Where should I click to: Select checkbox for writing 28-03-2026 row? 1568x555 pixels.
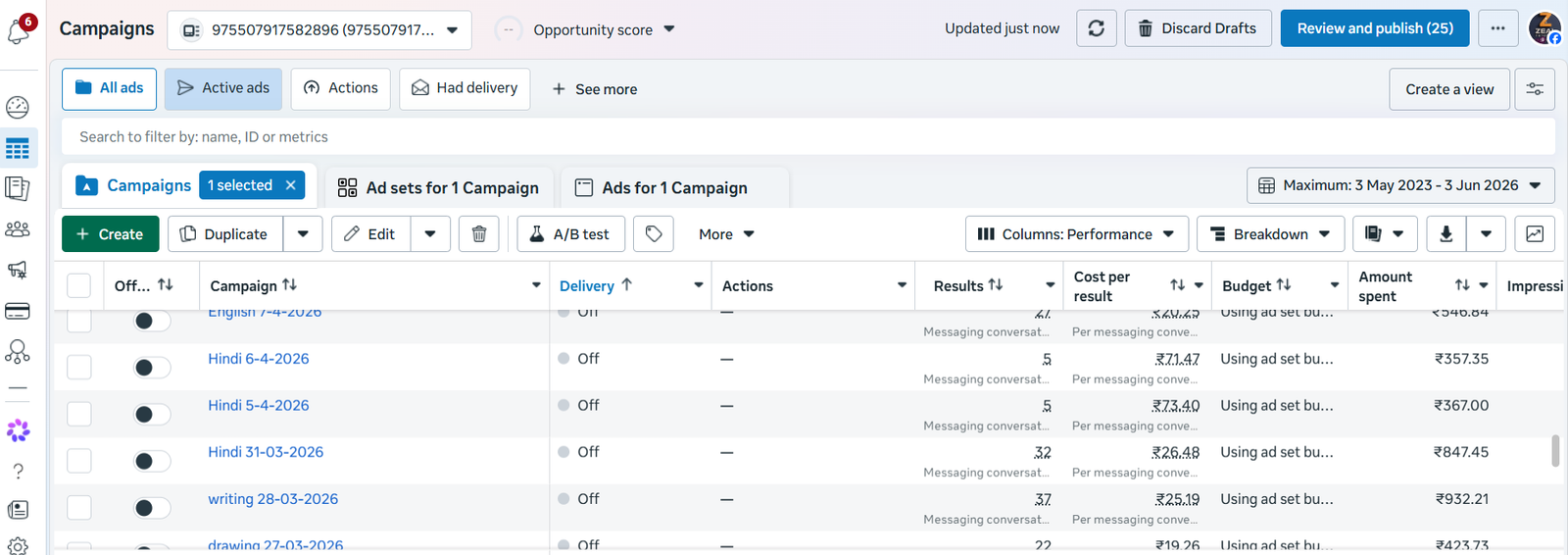click(78, 507)
